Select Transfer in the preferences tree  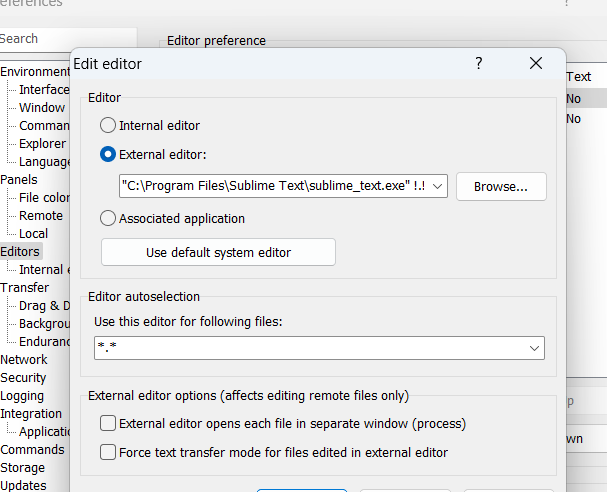click(24, 287)
